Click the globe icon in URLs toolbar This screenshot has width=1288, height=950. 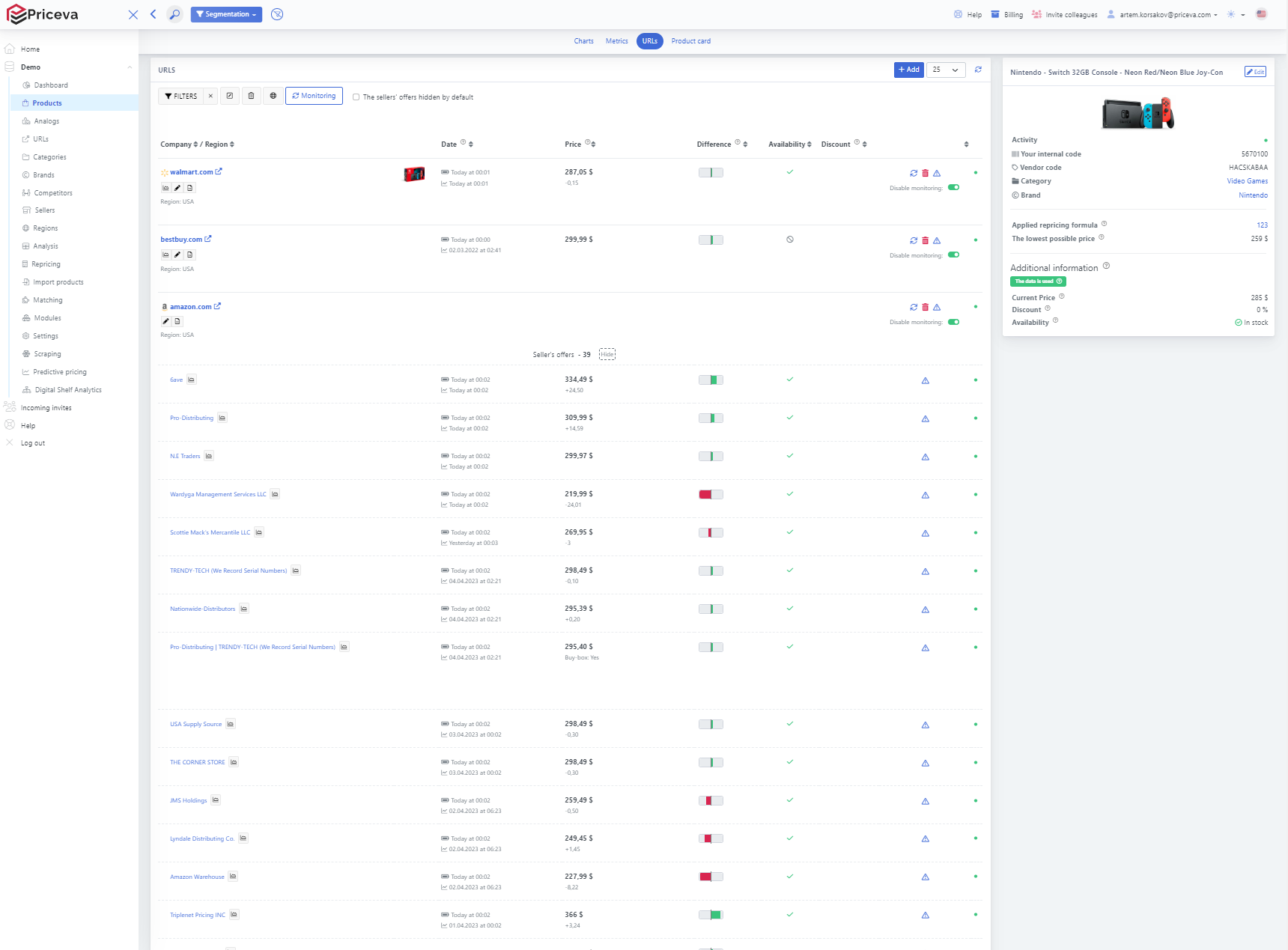click(x=273, y=96)
